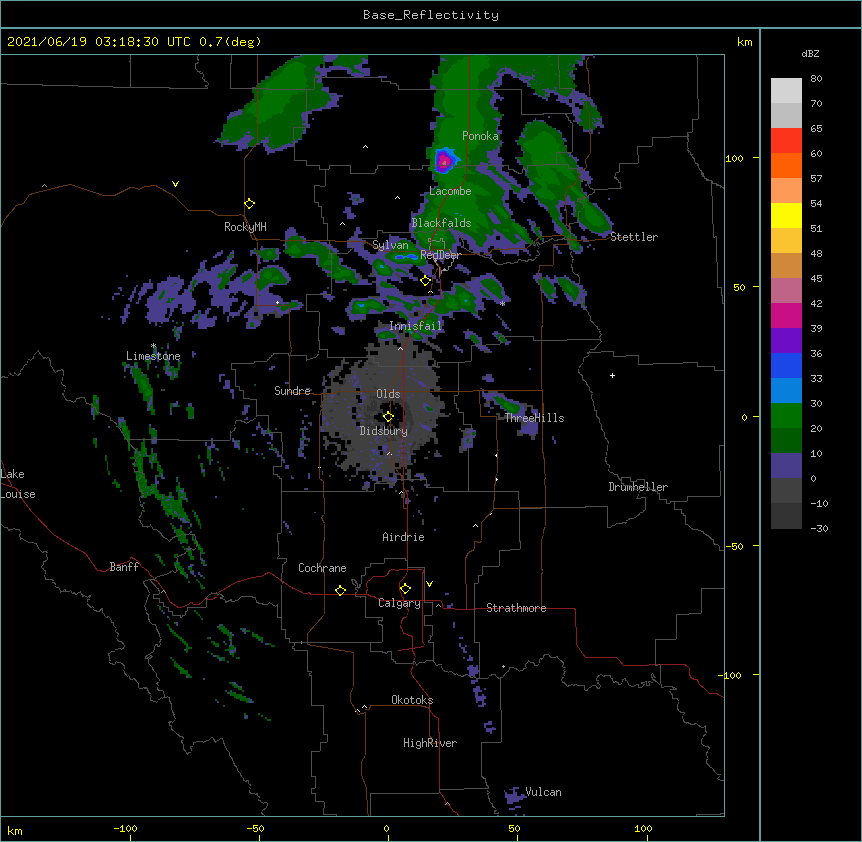
Task: Click the yellow v marker northwest of RockyMH
Action: [175, 184]
